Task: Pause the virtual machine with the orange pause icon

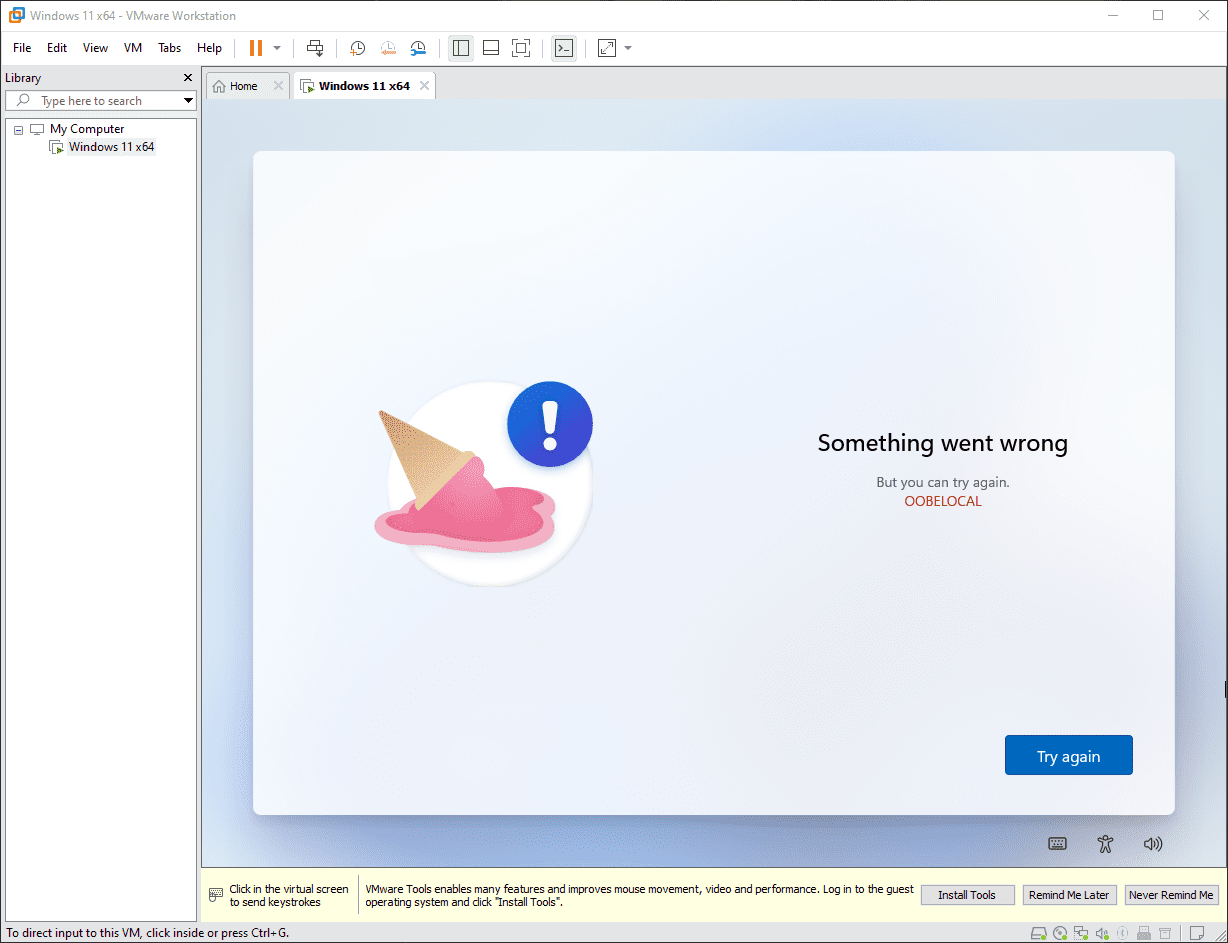Action: click(x=255, y=48)
